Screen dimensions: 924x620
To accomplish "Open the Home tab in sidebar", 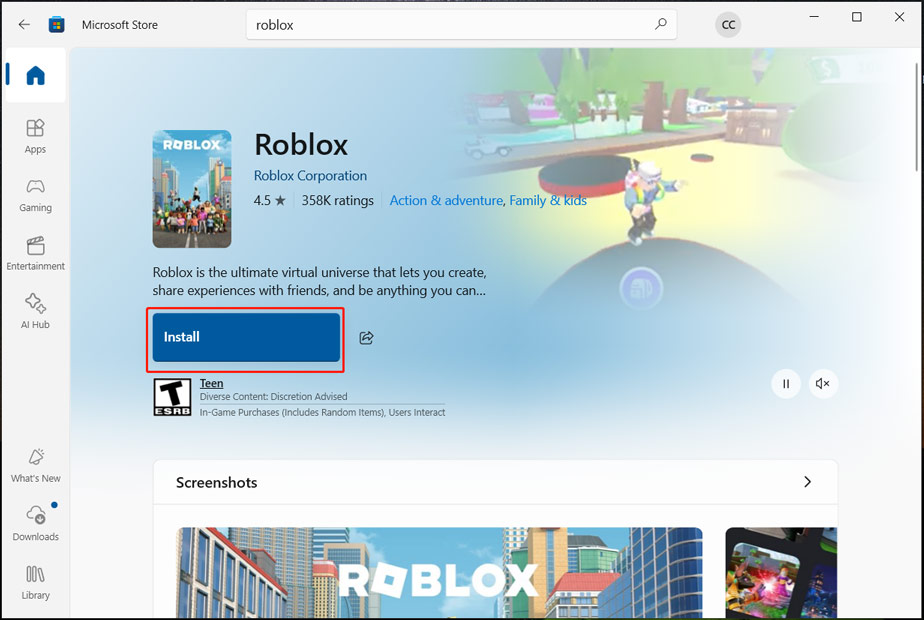I will [x=35, y=75].
